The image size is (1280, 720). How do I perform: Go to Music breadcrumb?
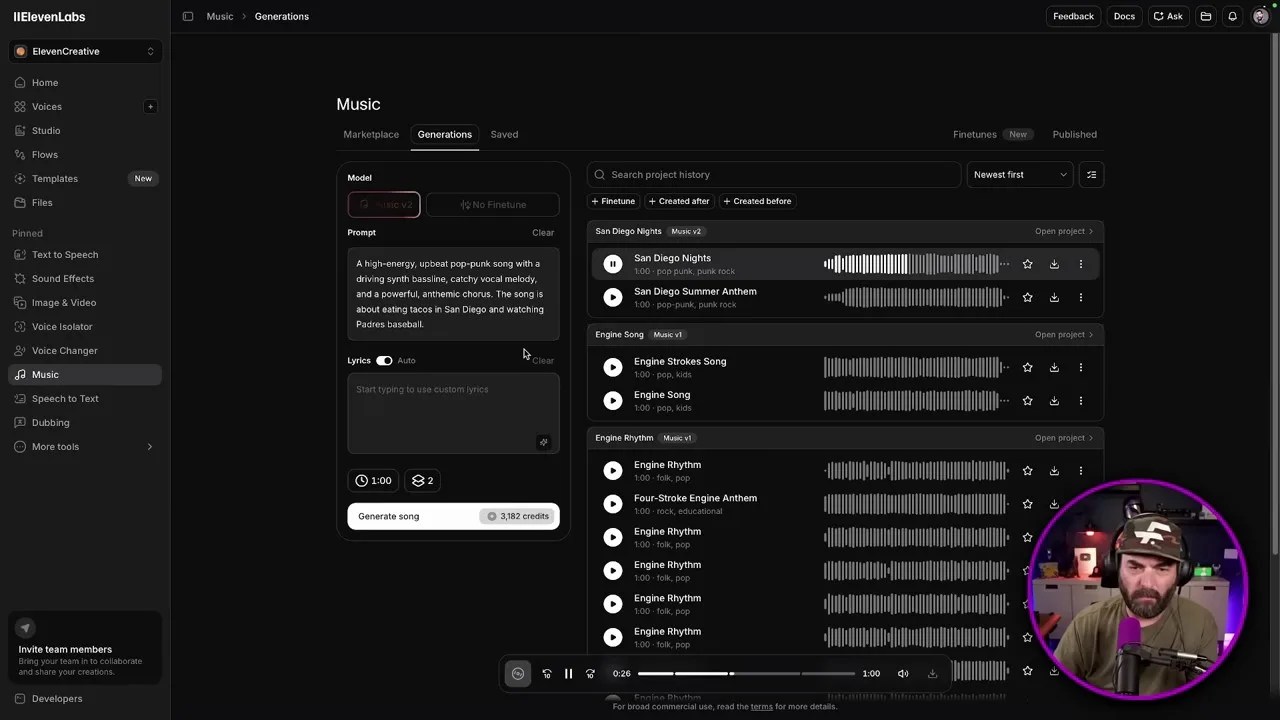[x=220, y=16]
